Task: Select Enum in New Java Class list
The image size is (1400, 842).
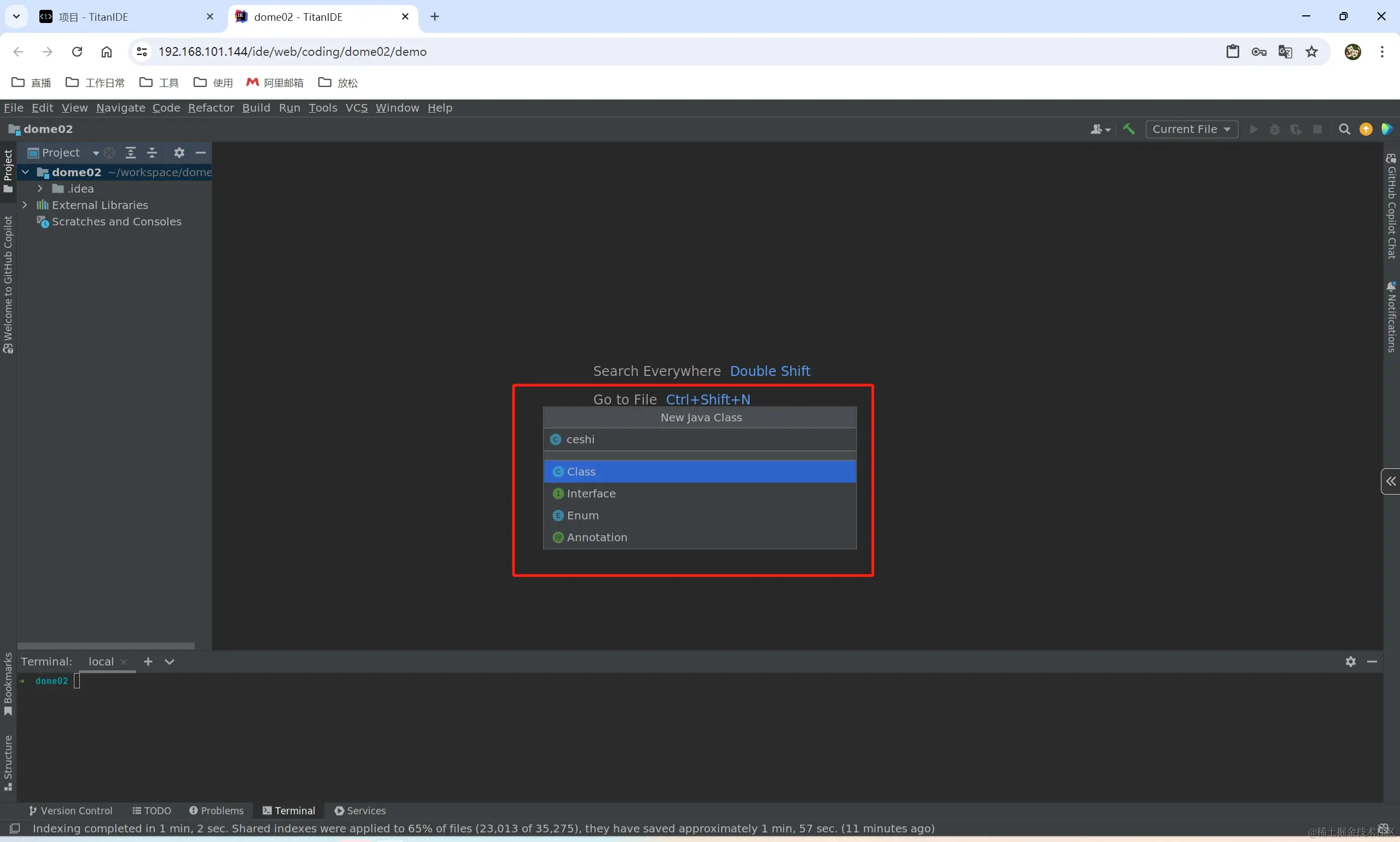Action: point(582,516)
